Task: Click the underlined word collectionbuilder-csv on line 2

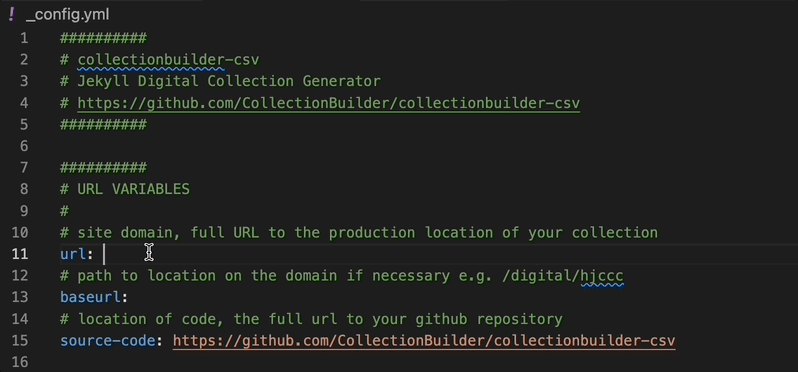Action: (x=168, y=60)
